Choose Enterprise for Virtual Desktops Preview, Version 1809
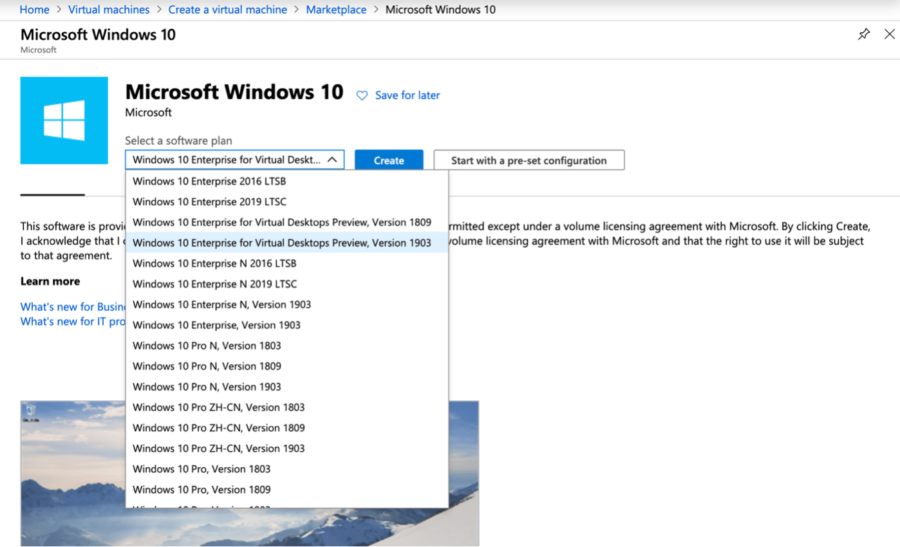Image resolution: width=900 pixels, height=547 pixels. [287, 222]
